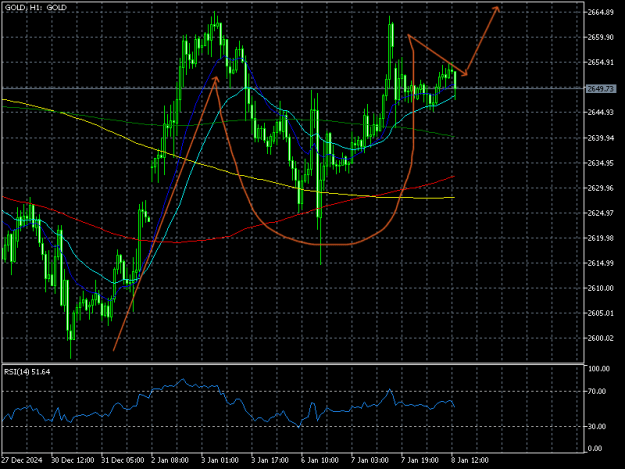
Task: Click price scale value 2664.89
Action: tap(601, 12)
